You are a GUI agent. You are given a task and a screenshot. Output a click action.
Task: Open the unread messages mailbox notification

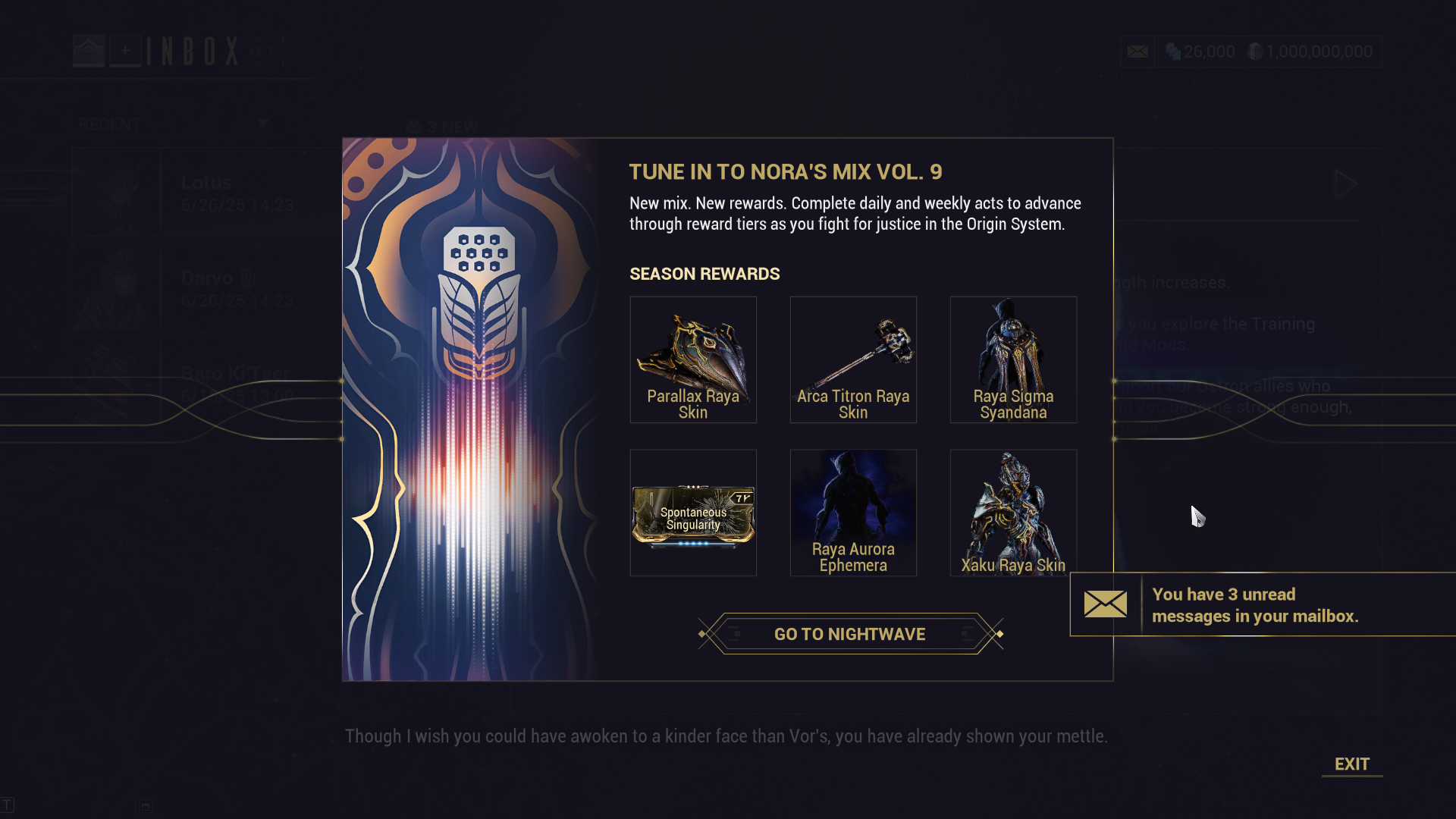1263,604
